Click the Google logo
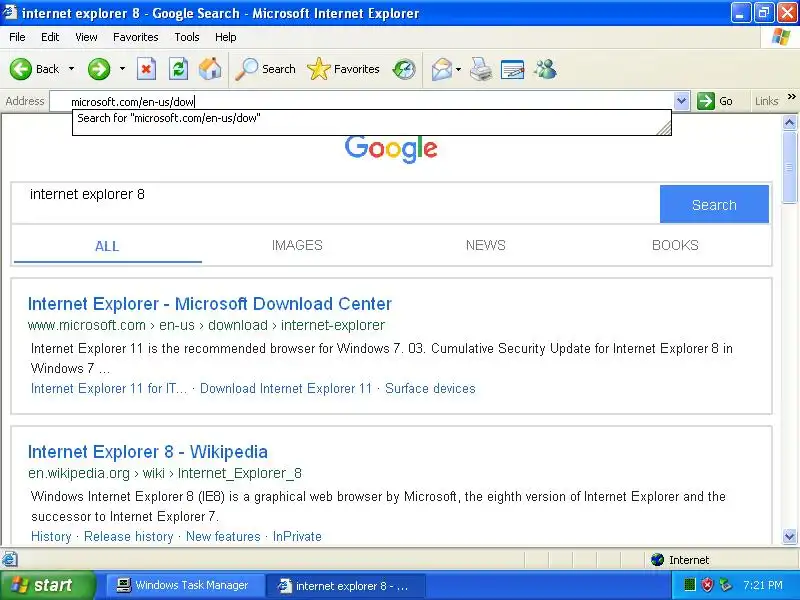The width and height of the screenshot is (800, 600). tap(391, 148)
